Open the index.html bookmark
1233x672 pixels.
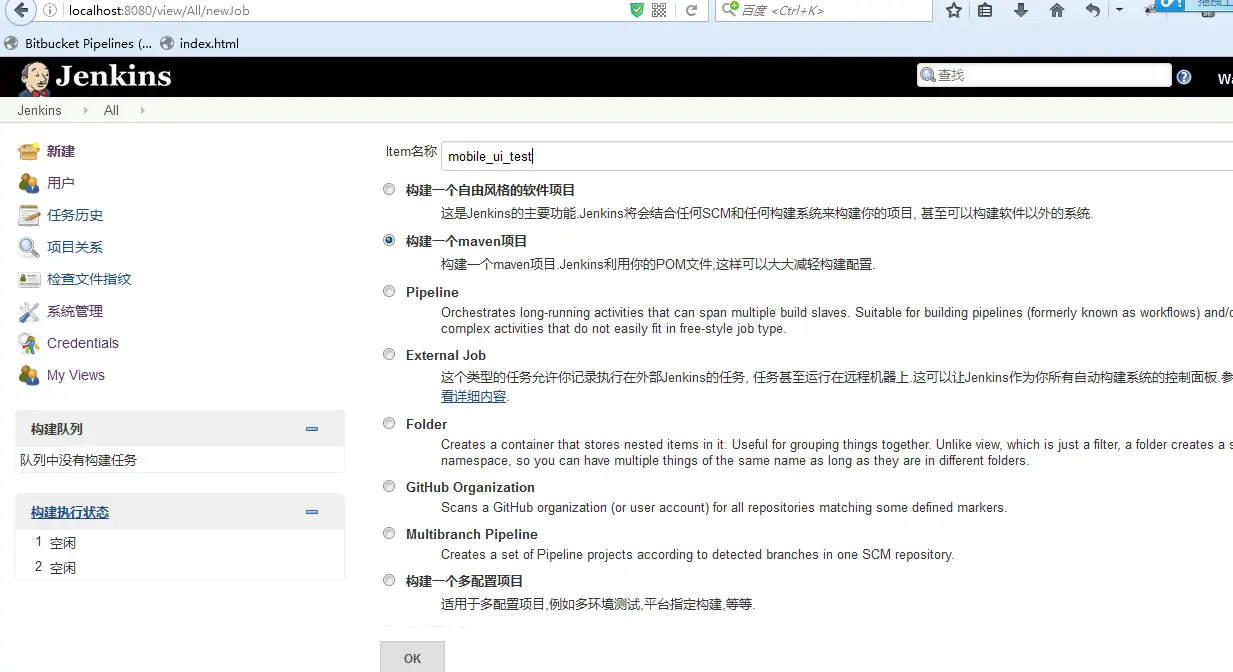point(199,44)
